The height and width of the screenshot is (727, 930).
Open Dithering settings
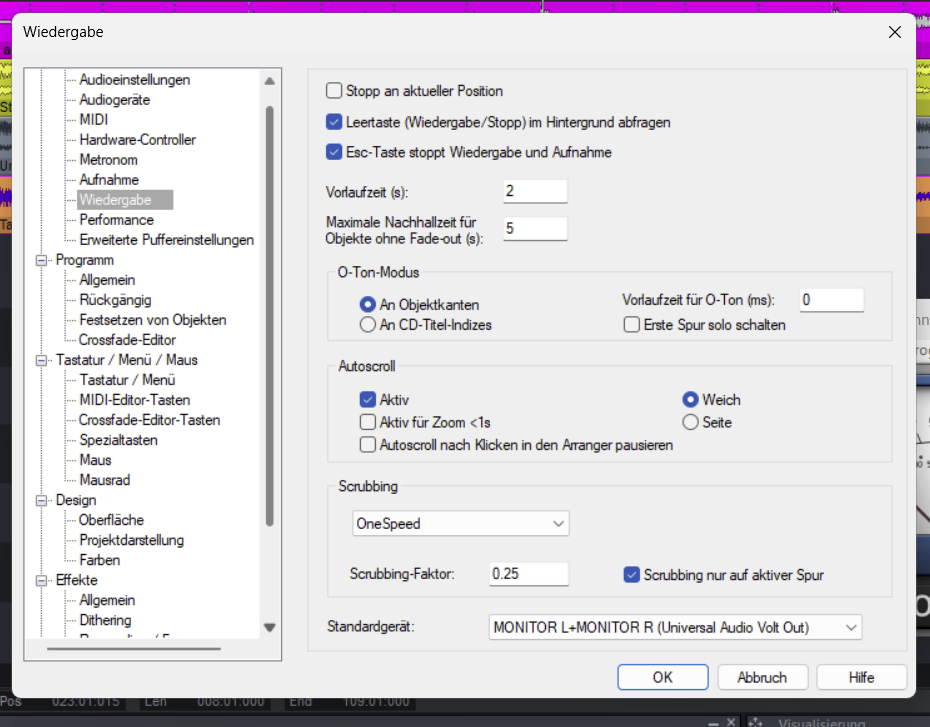pos(106,620)
